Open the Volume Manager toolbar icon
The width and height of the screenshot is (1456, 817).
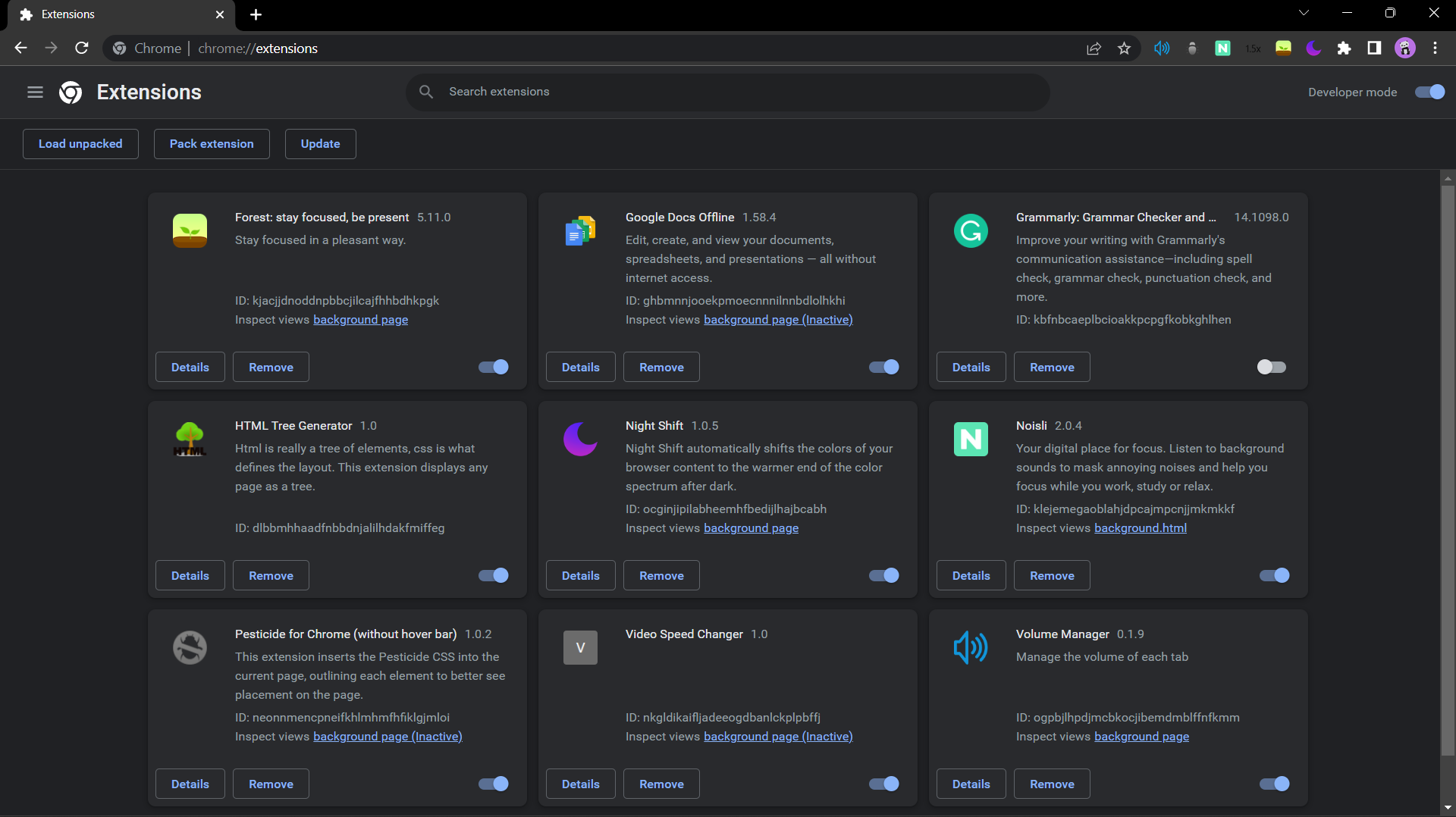point(1161,48)
